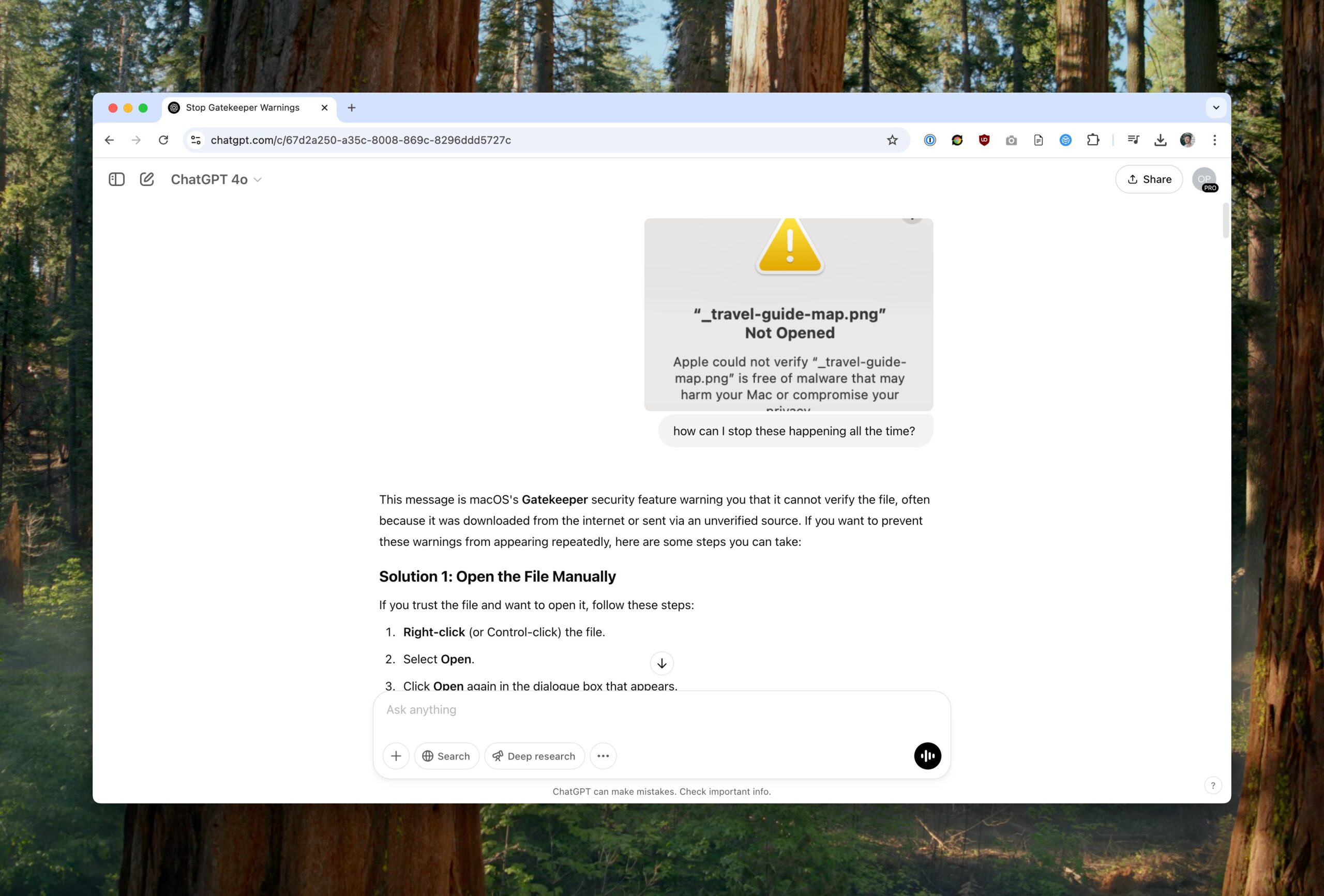This screenshot has height=896, width=1324.
Task: Select the Stop Gatekeeper Warnings tab
Action: (243, 108)
